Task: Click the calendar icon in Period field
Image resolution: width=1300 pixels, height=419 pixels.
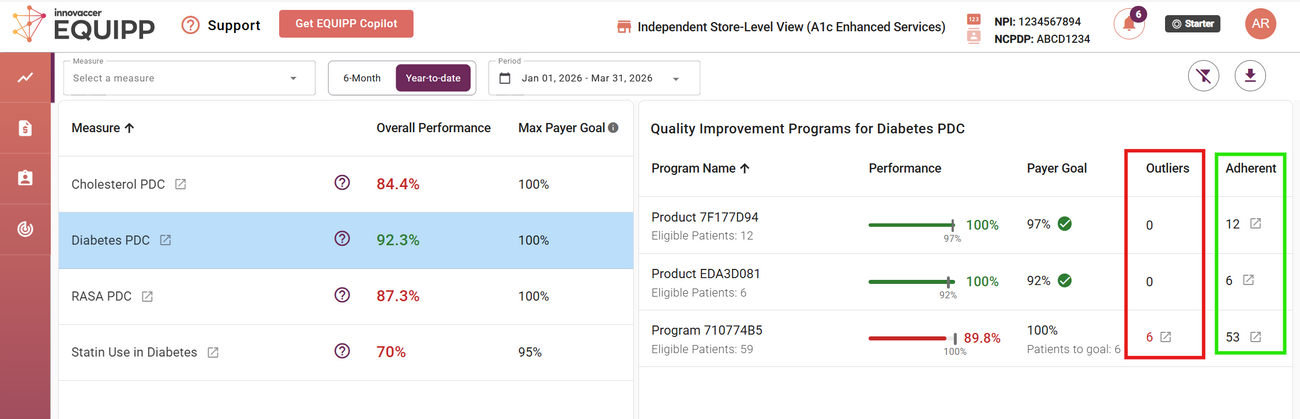Action: point(505,78)
